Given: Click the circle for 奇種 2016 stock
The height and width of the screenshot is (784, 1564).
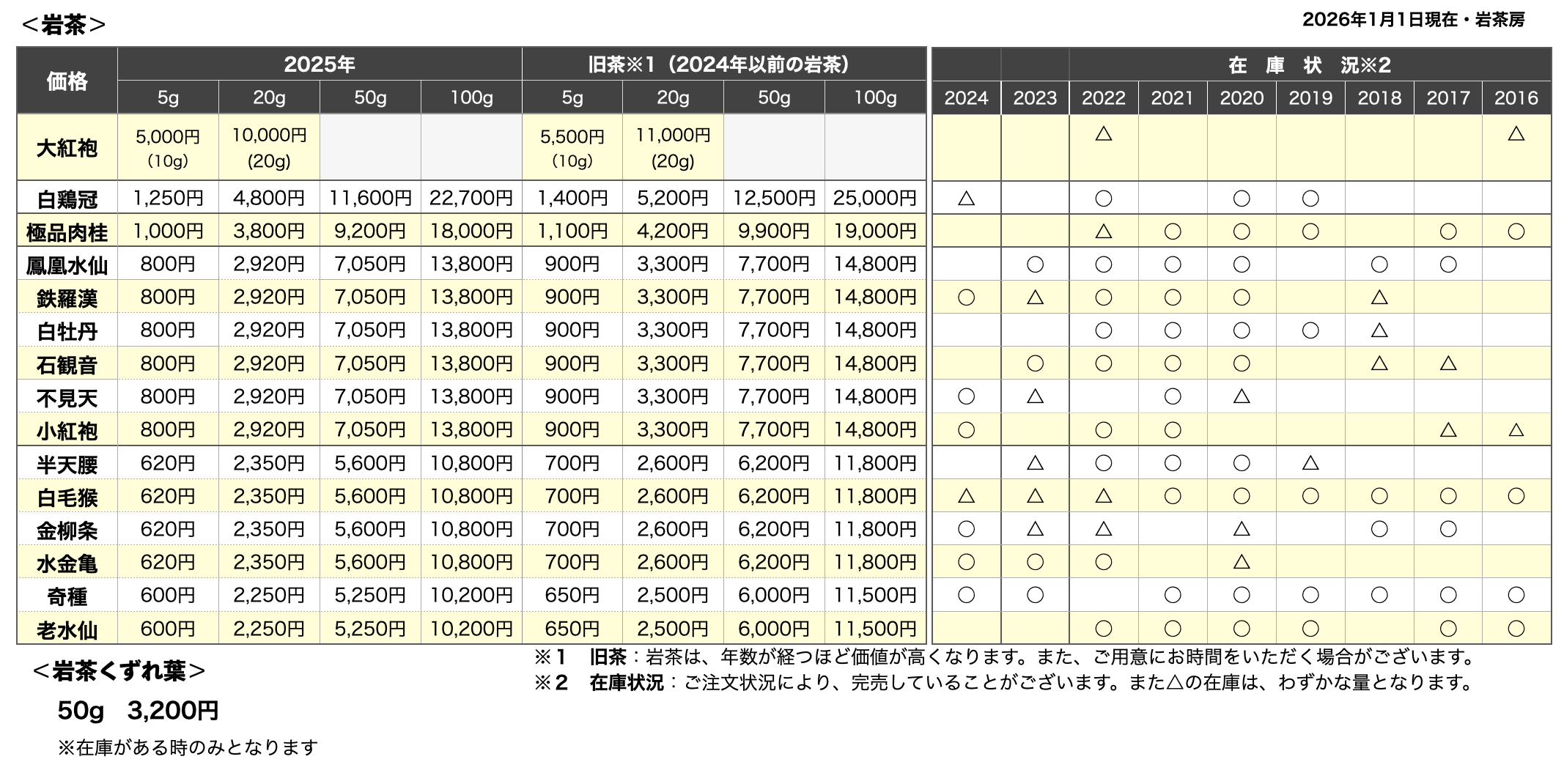Looking at the screenshot, I should click(x=1516, y=596).
